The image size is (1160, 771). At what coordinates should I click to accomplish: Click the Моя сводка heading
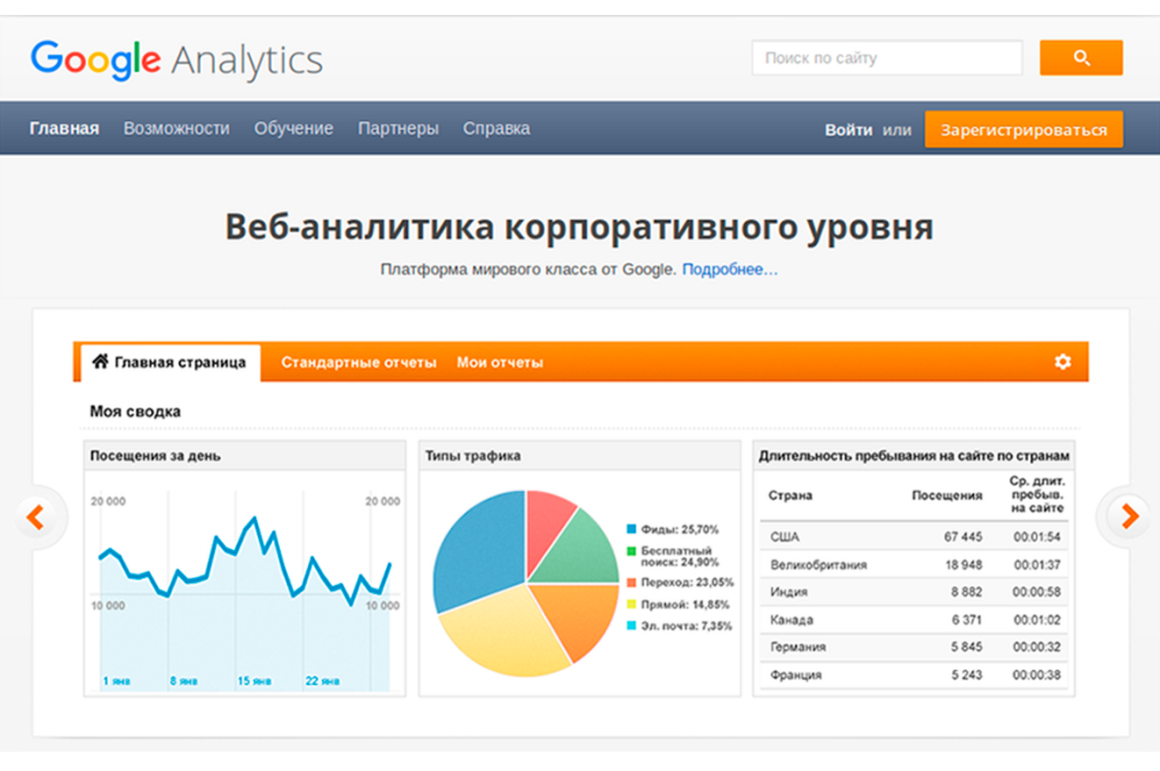point(135,411)
